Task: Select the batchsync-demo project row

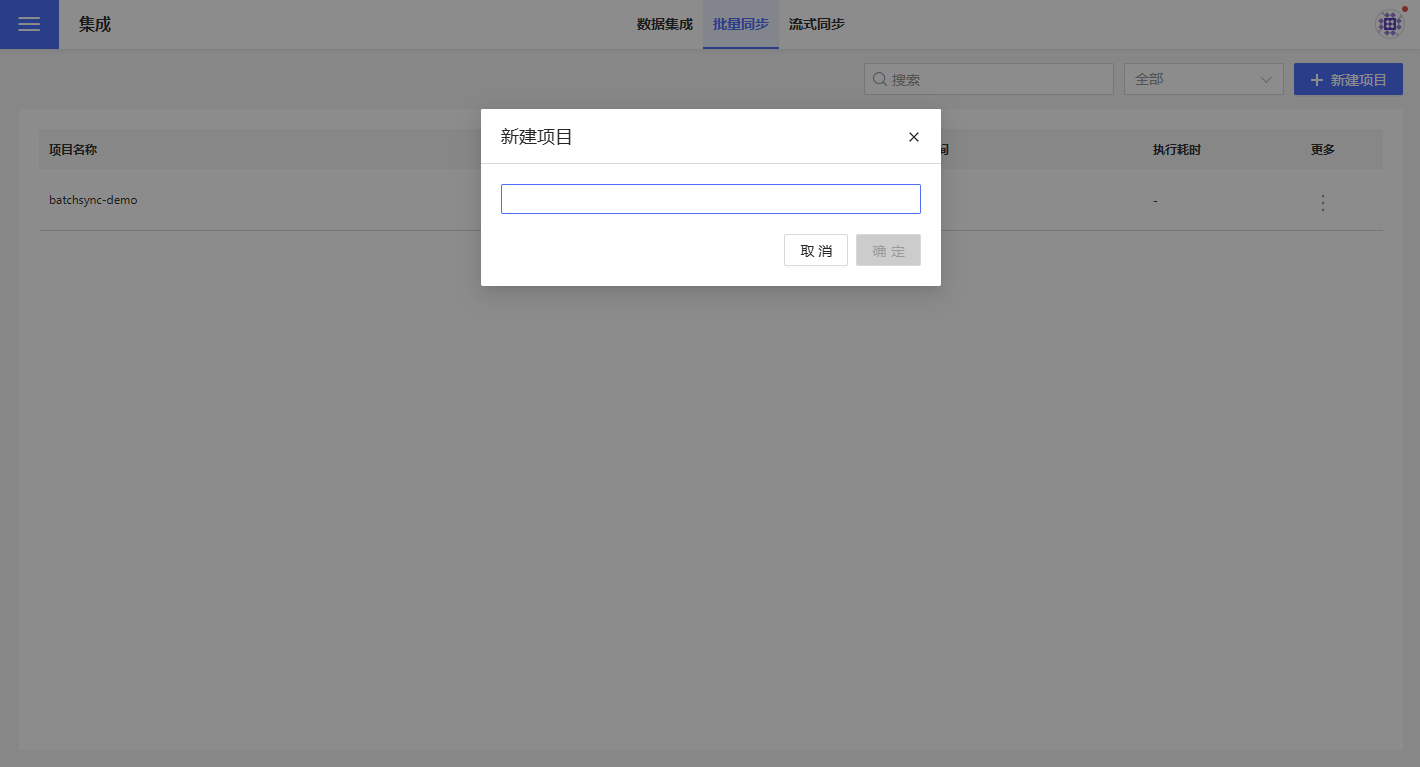Action: tap(93, 200)
